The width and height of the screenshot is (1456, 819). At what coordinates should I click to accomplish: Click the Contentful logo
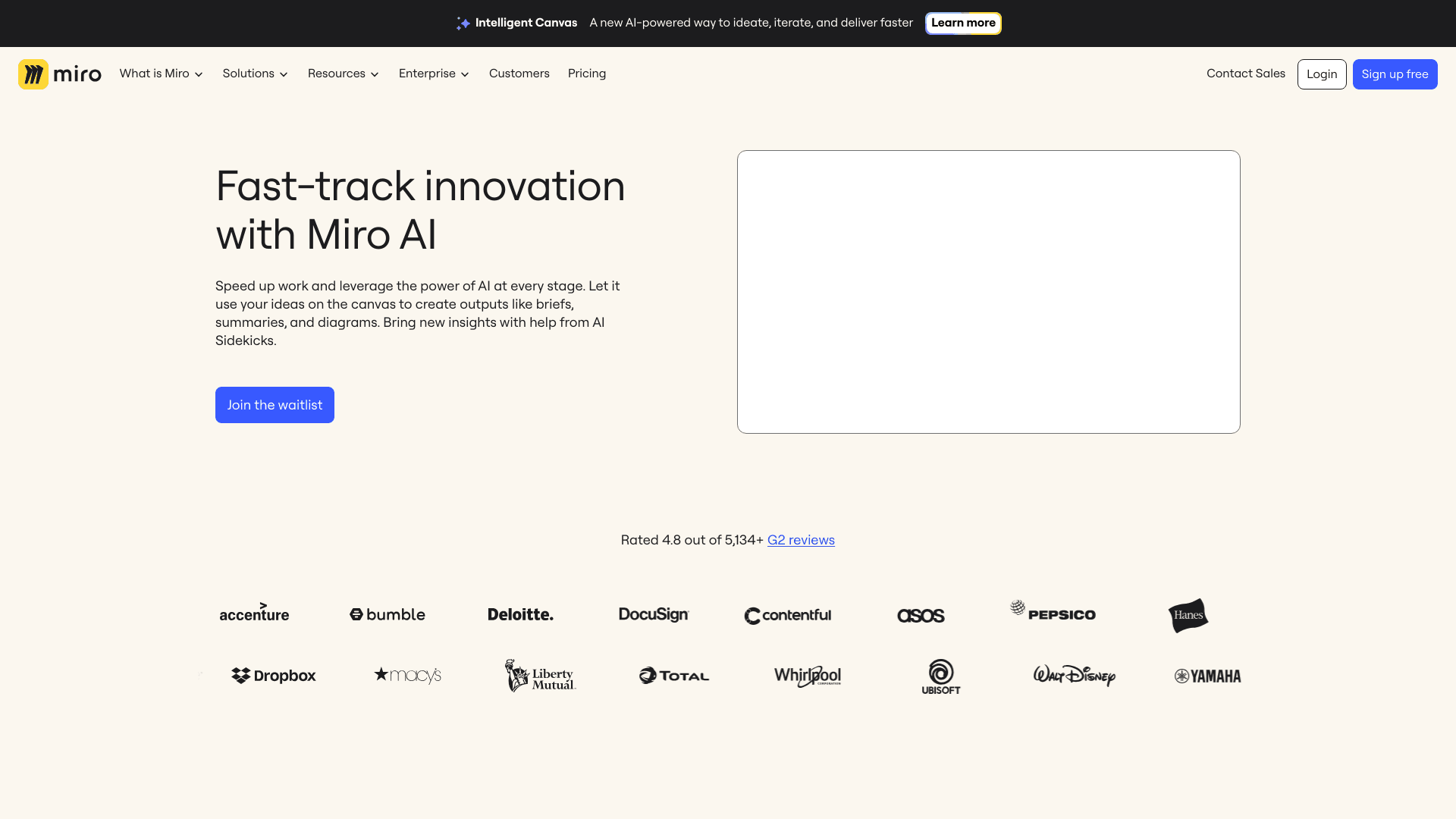pos(788,615)
